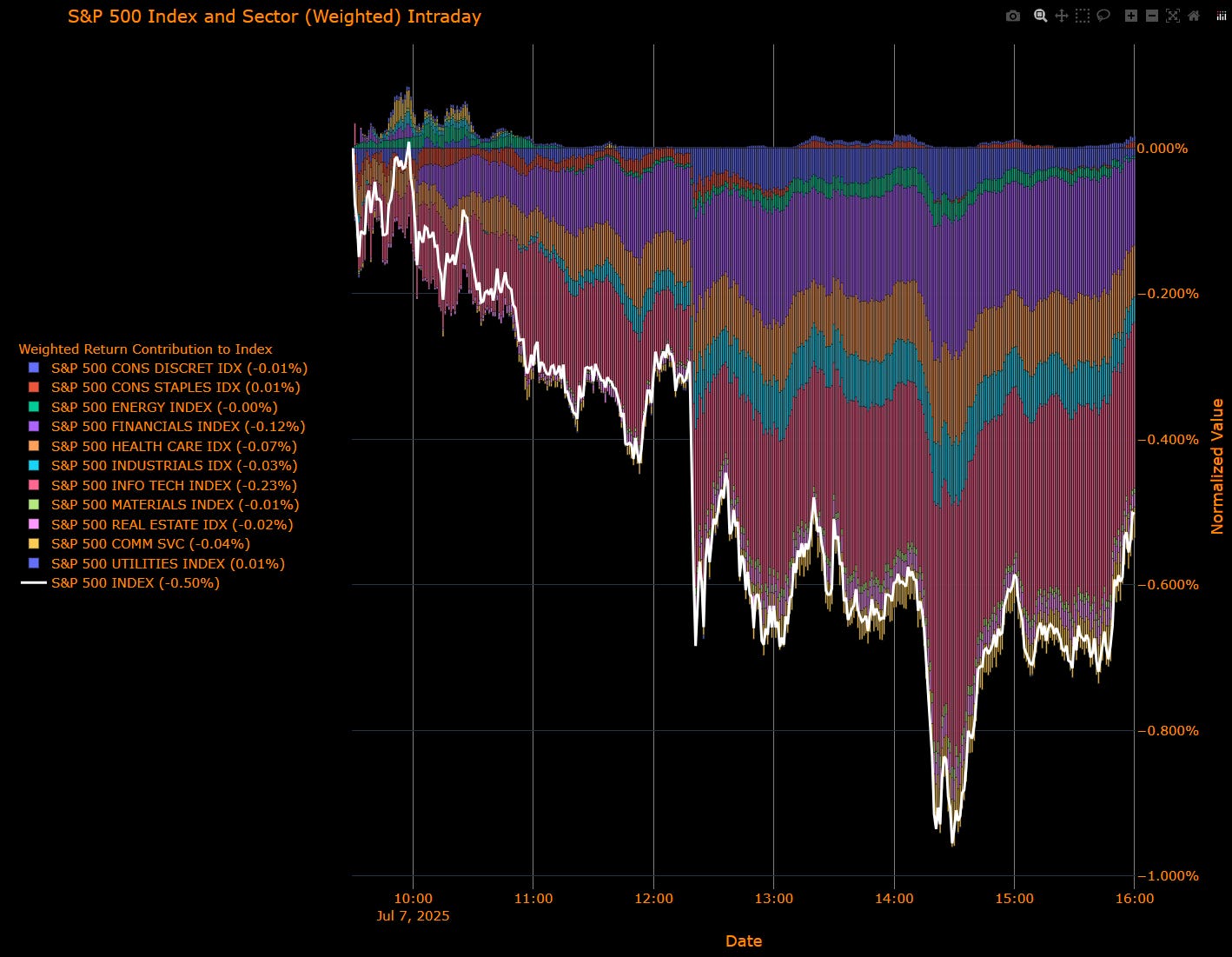Click the '10:00' x-axis tick label
Viewport: 1232px width, 957px height.
point(413,898)
